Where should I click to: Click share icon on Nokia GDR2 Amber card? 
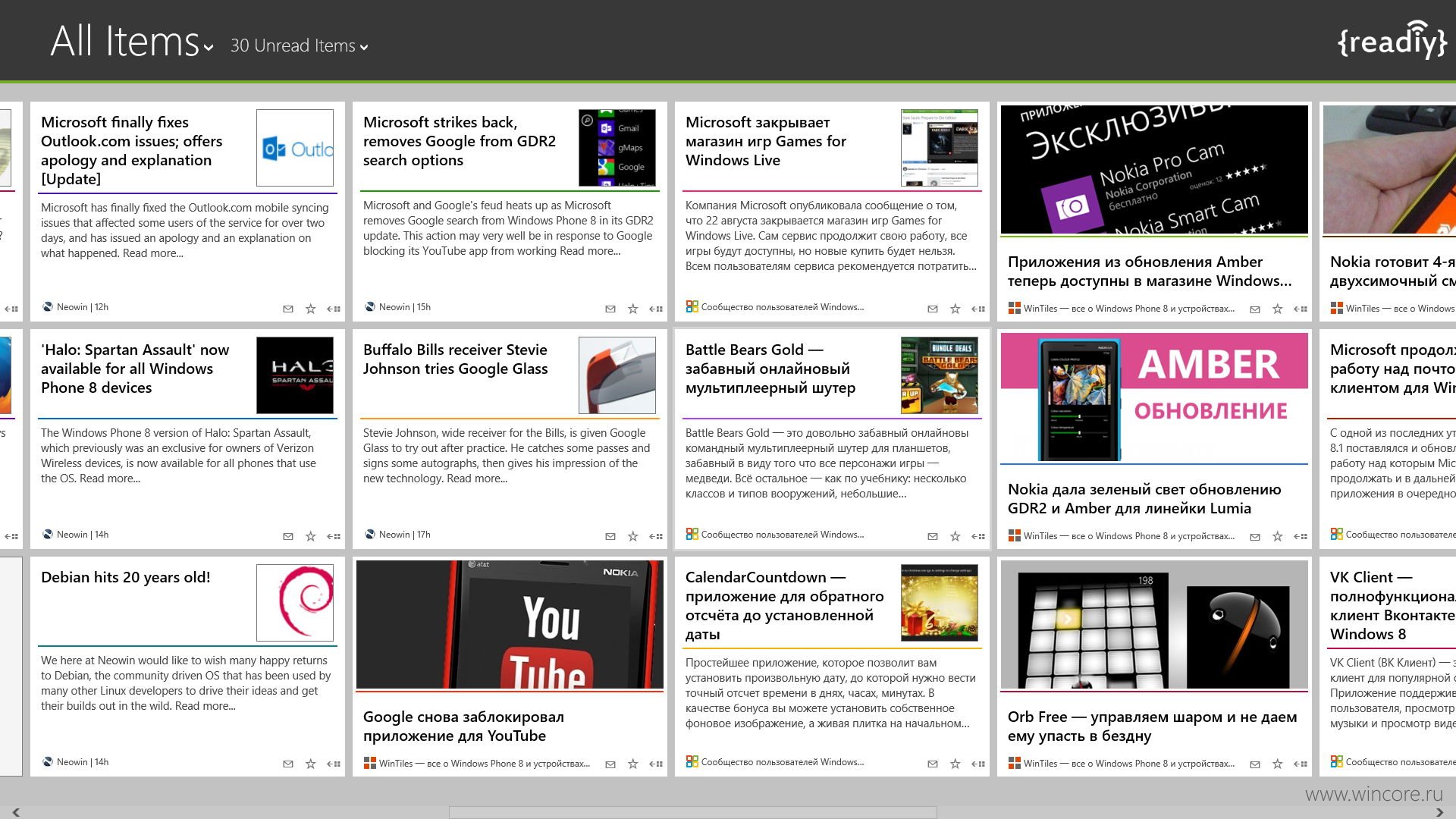1301,536
